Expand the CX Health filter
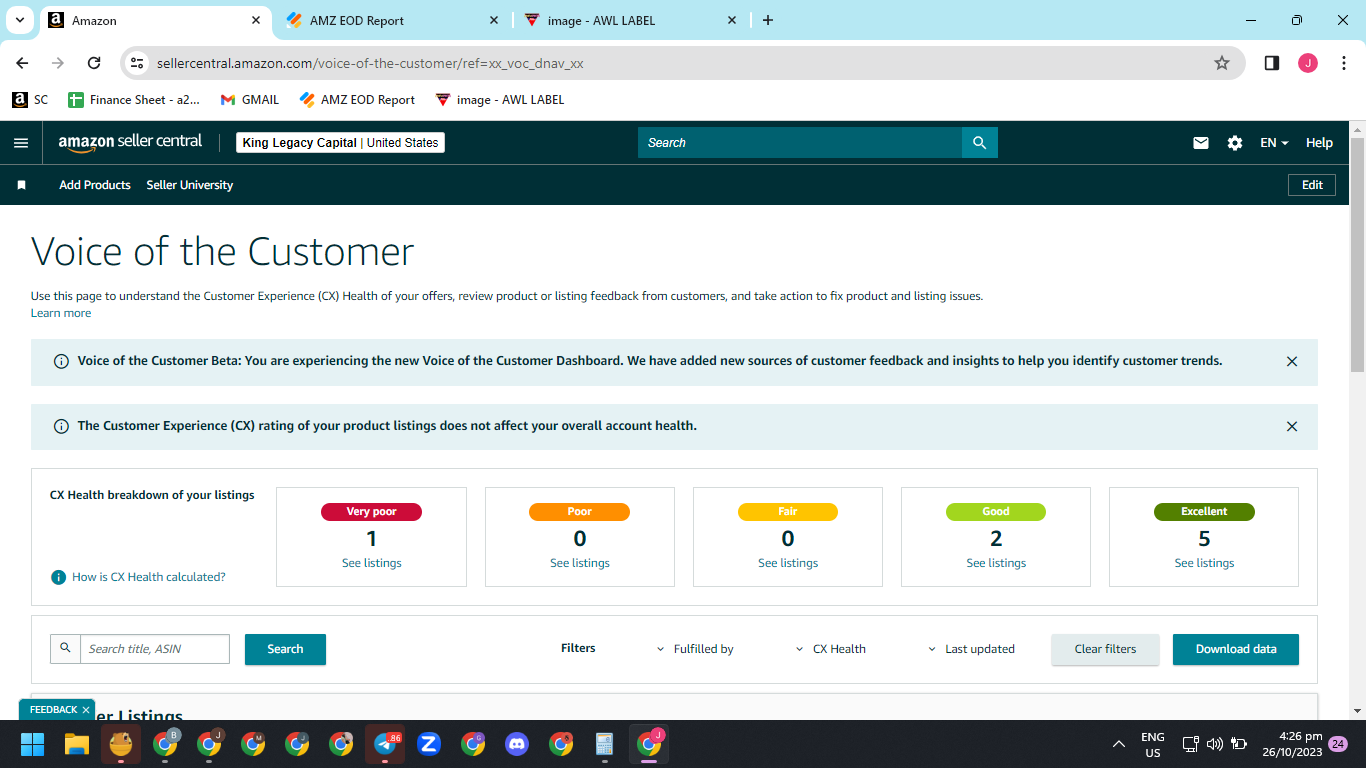Screen dimensions: 1366x768 click(x=831, y=649)
